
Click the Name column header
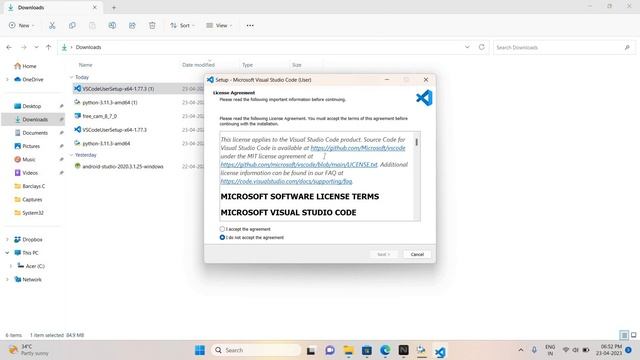coord(85,65)
